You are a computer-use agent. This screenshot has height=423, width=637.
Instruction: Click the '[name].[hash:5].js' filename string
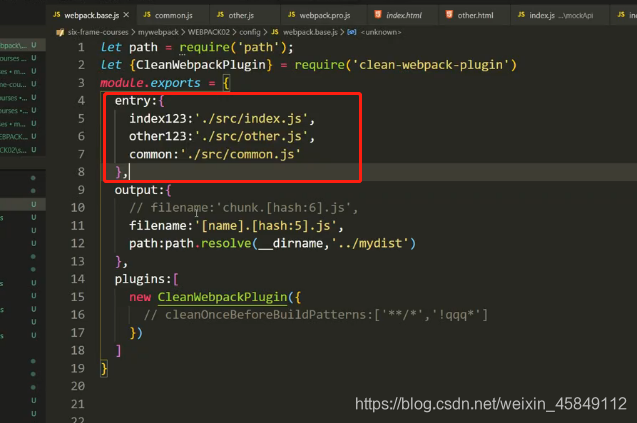click(x=266, y=226)
